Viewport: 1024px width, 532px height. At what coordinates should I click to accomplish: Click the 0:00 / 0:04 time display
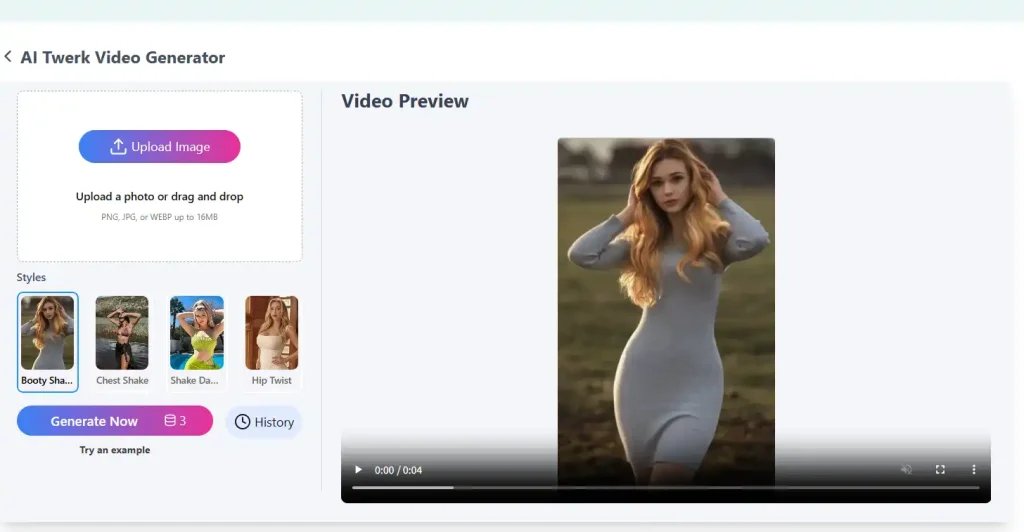[398, 470]
